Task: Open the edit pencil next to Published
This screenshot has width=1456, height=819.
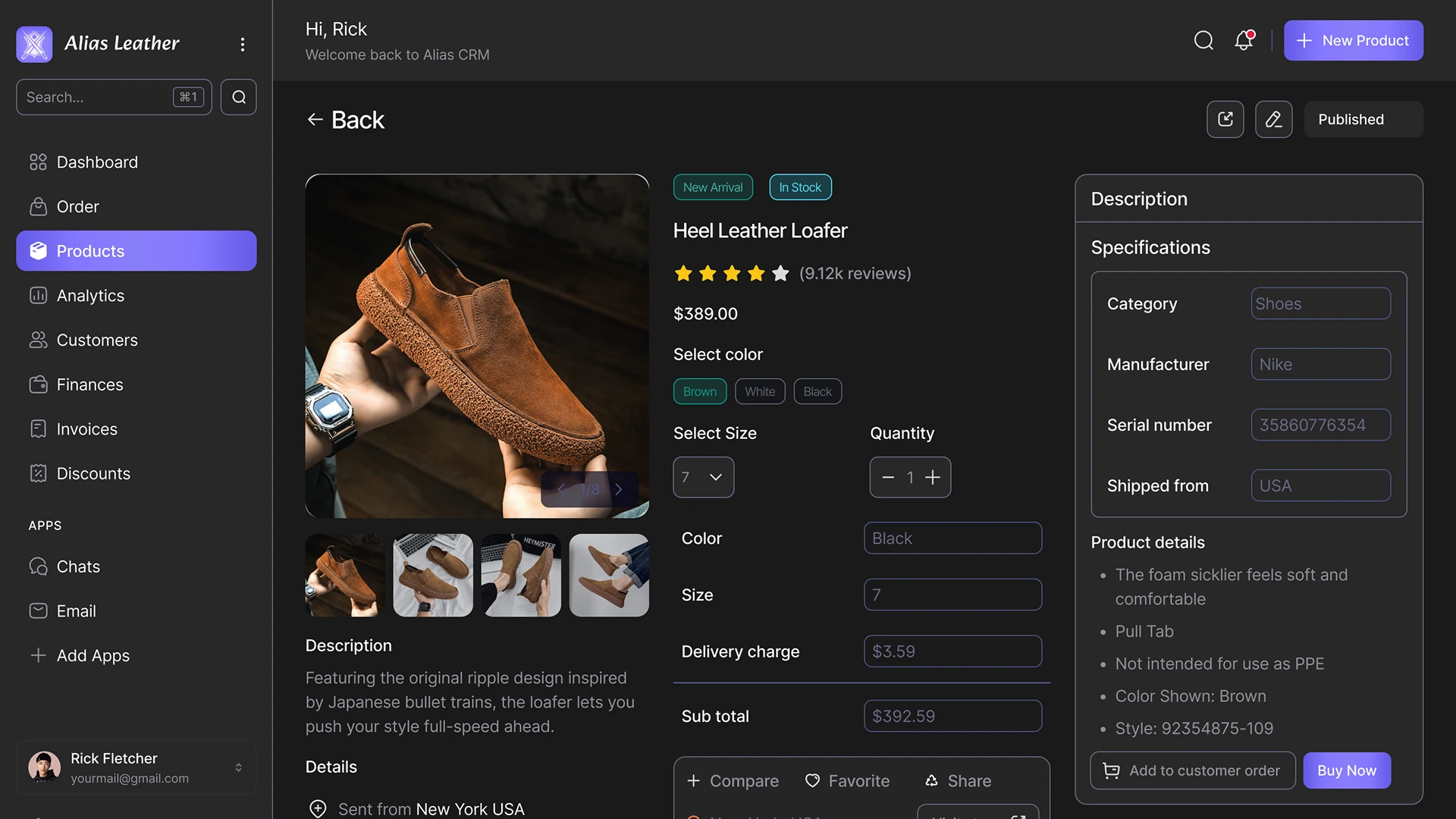Action: point(1274,119)
